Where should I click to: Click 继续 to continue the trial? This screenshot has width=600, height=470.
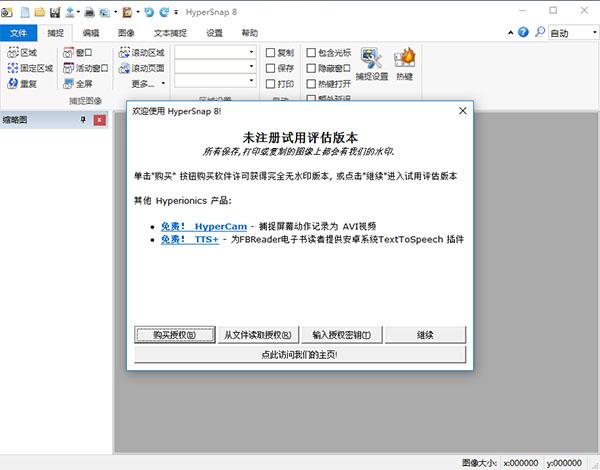pos(425,335)
